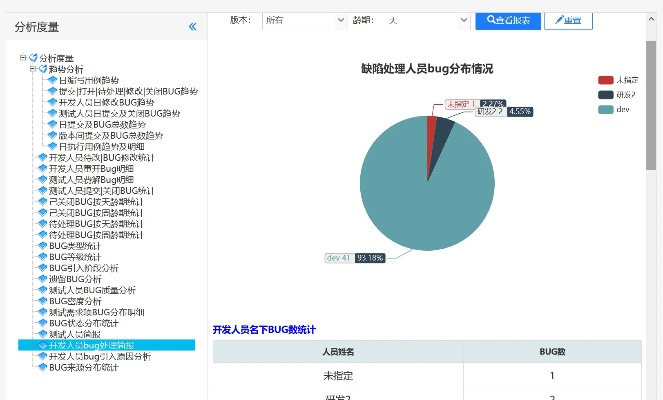Click the icon beside BUG密度分析

pos(42,301)
